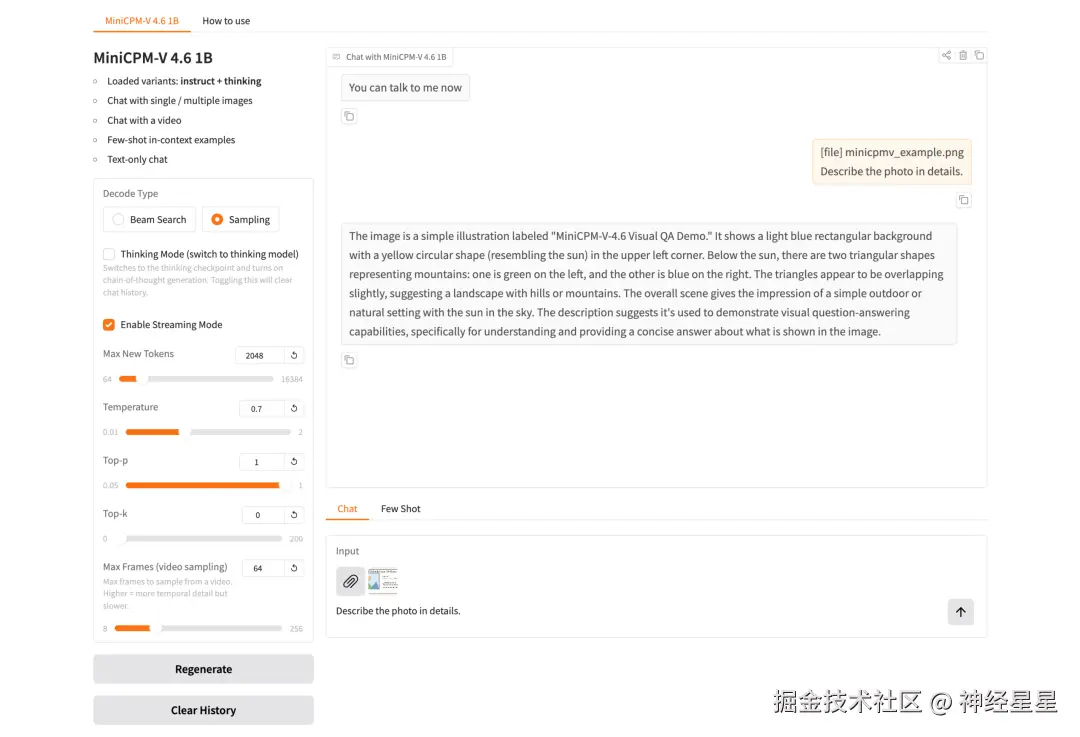Reset Max Frames to default

294,568
